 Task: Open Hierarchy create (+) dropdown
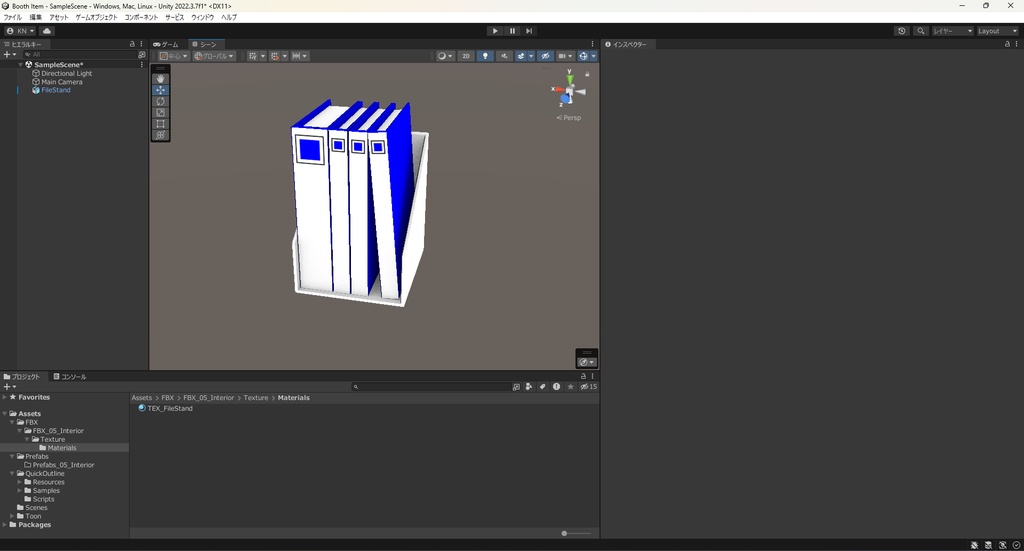tap(9, 55)
